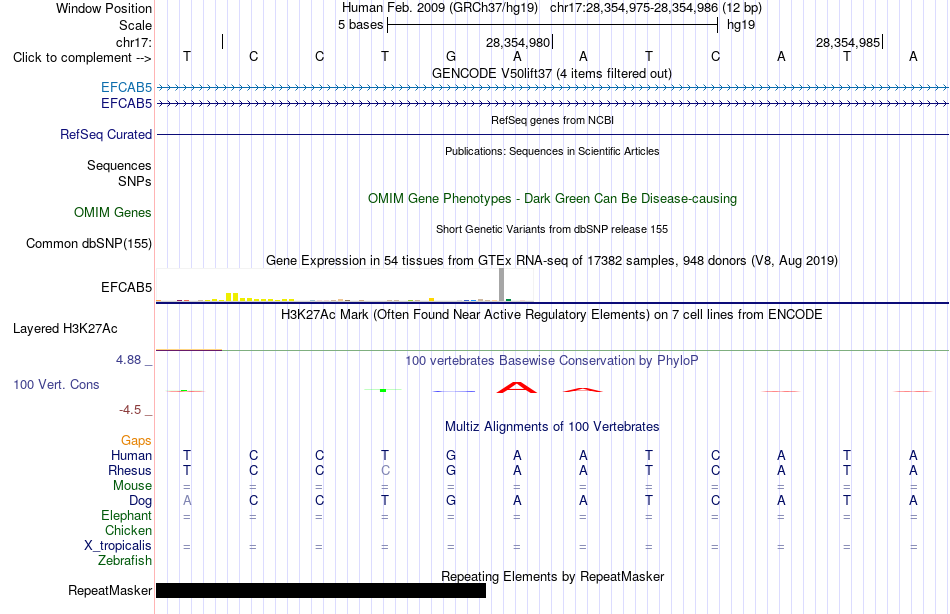Image resolution: width=950 pixels, height=614 pixels.
Task: Select the Dog species label
Action: pos(140,501)
